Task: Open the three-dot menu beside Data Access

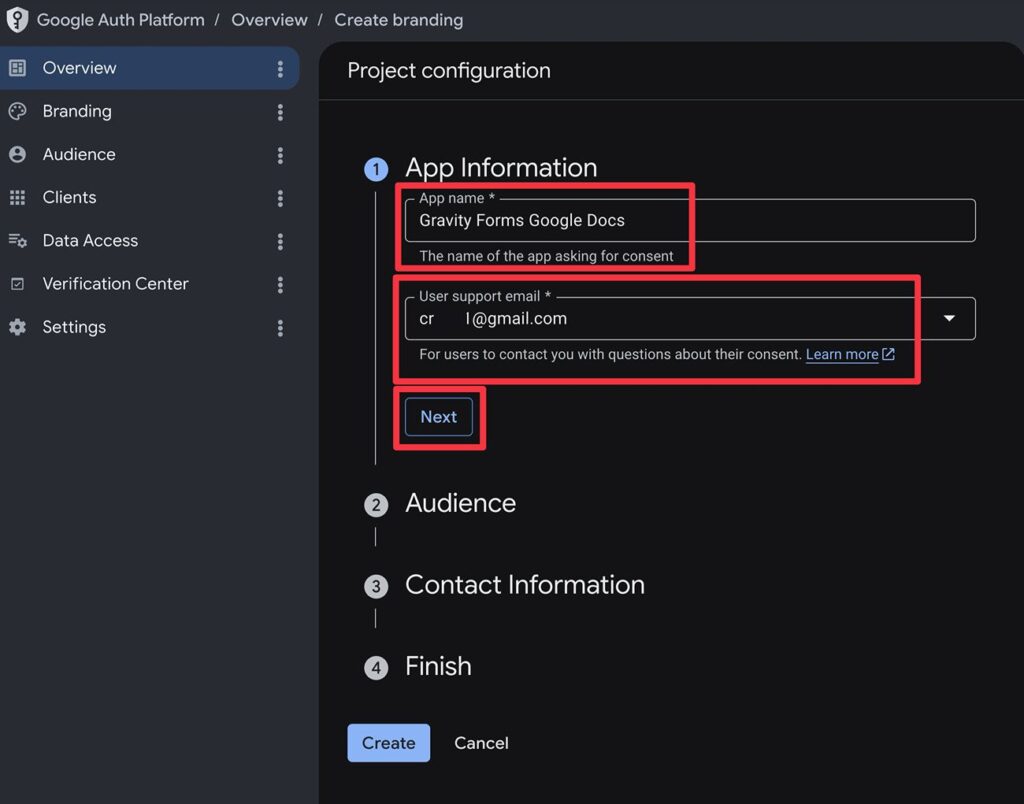Action: pyautogui.click(x=280, y=241)
